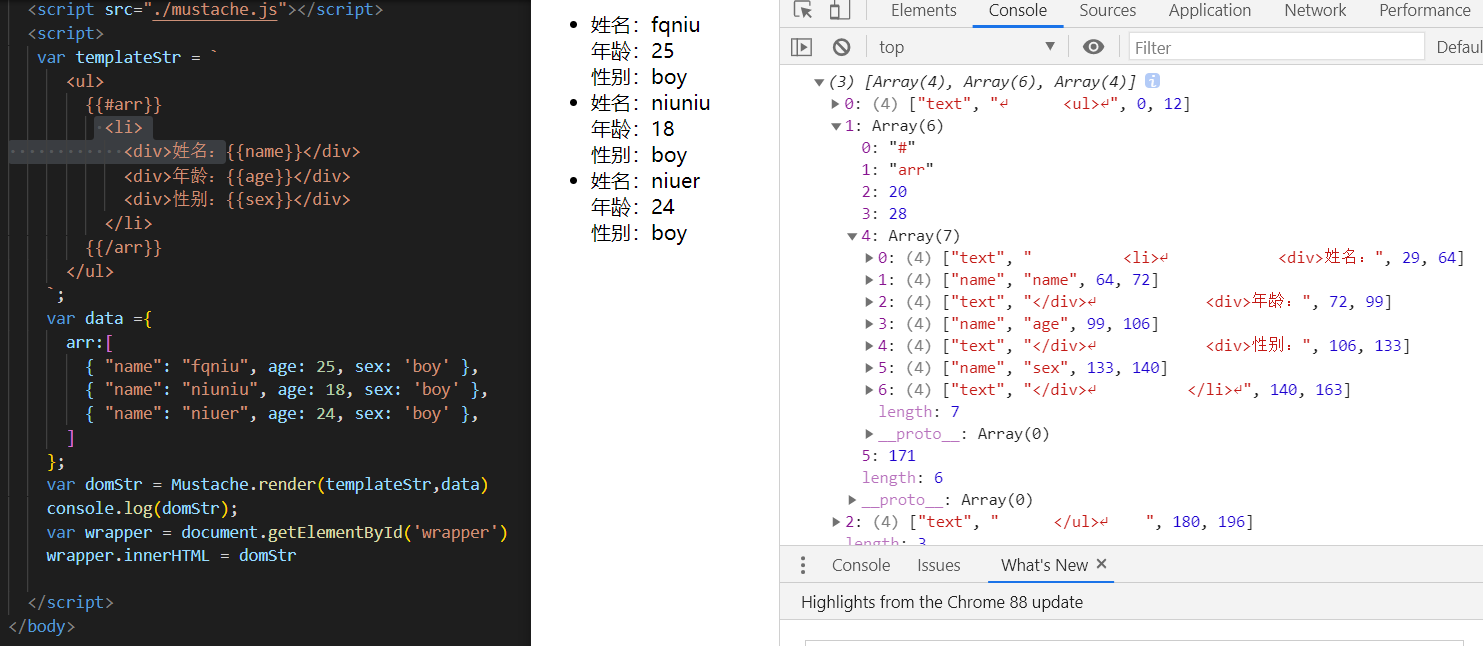Image resolution: width=1483 pixels, height=646 pixels.
Task: Create a live expression eye icon
Action: coord(1094,47)
